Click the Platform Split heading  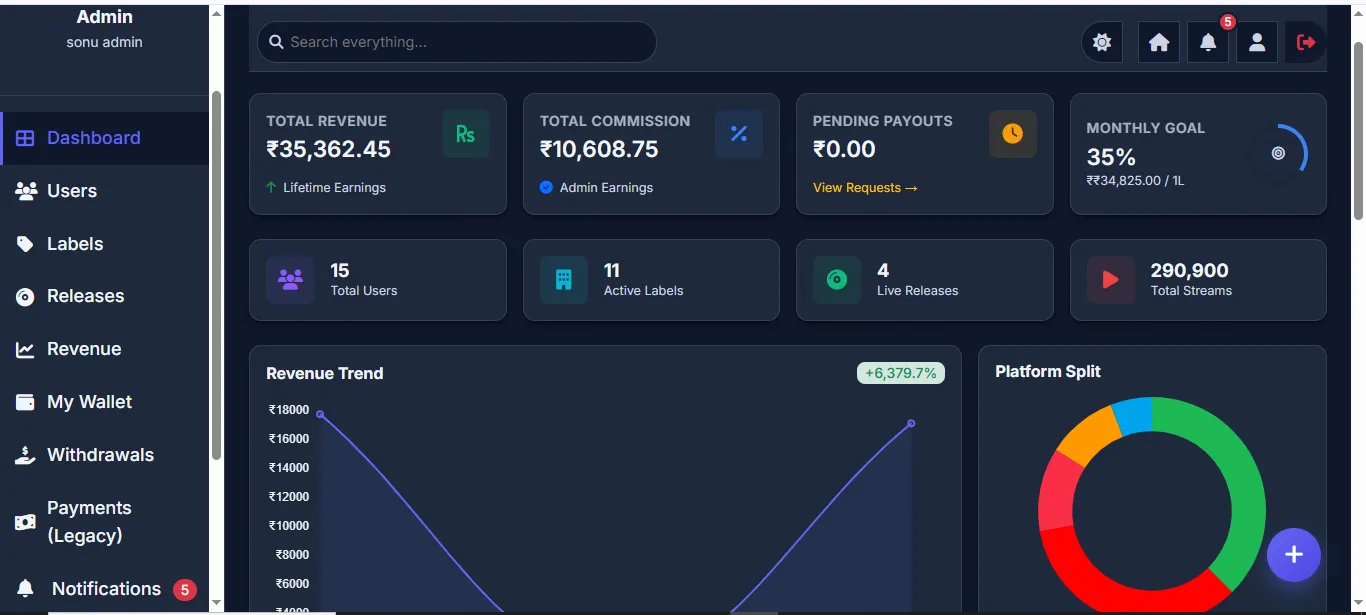click(x=1048, y=371)
